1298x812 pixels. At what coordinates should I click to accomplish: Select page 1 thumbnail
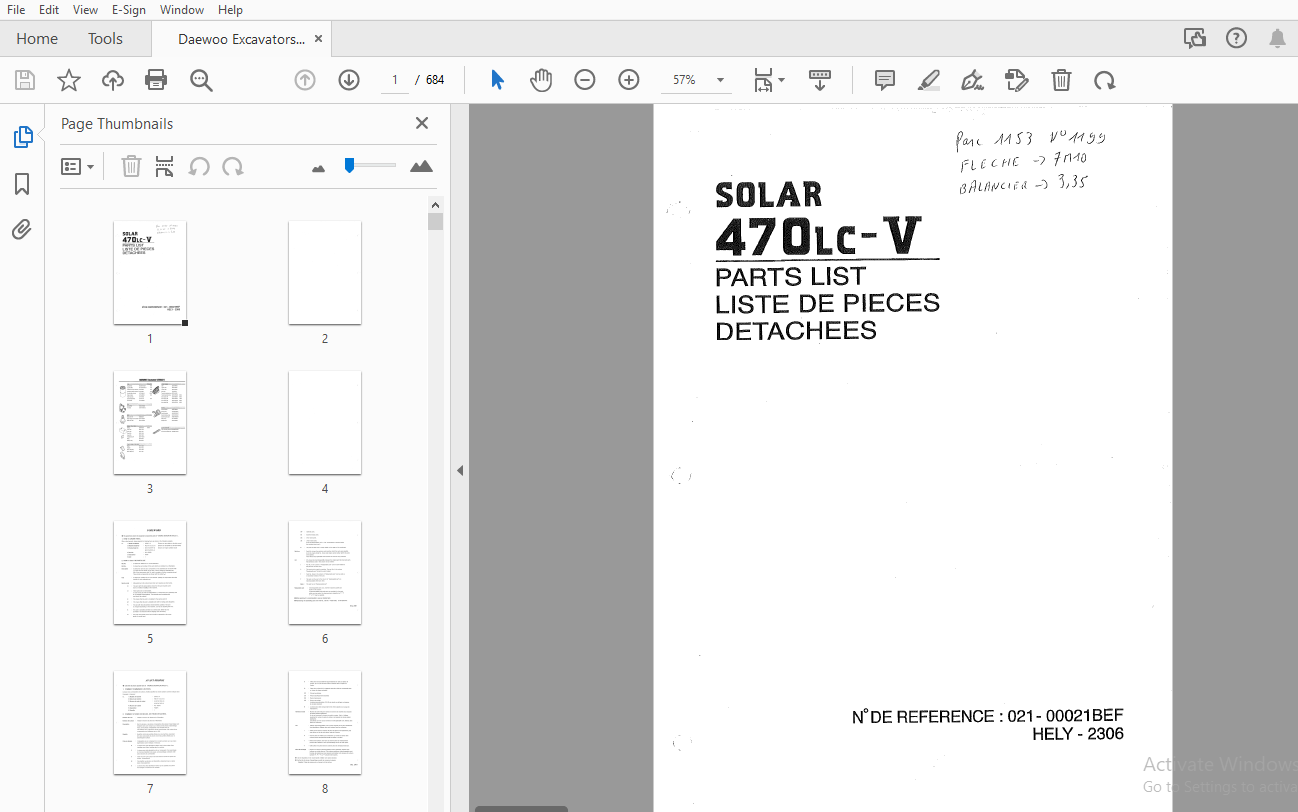click(150, 273)
